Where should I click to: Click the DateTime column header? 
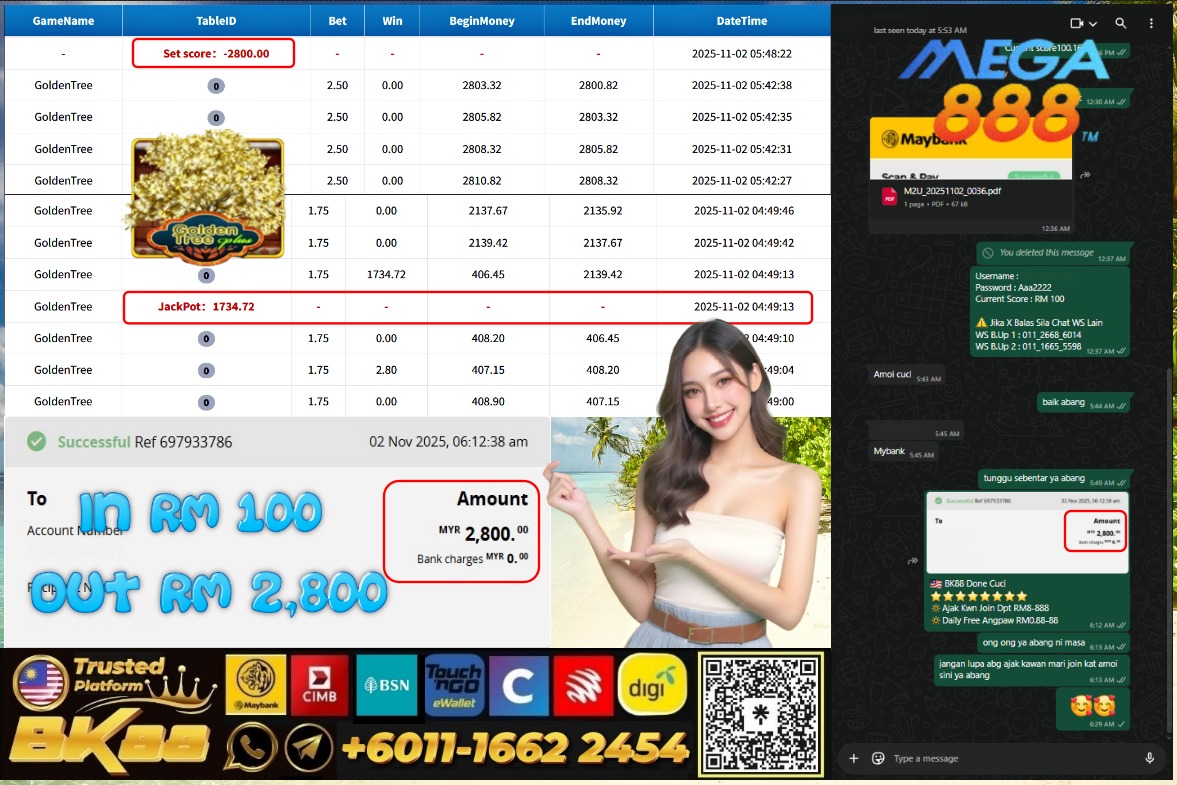741,20
